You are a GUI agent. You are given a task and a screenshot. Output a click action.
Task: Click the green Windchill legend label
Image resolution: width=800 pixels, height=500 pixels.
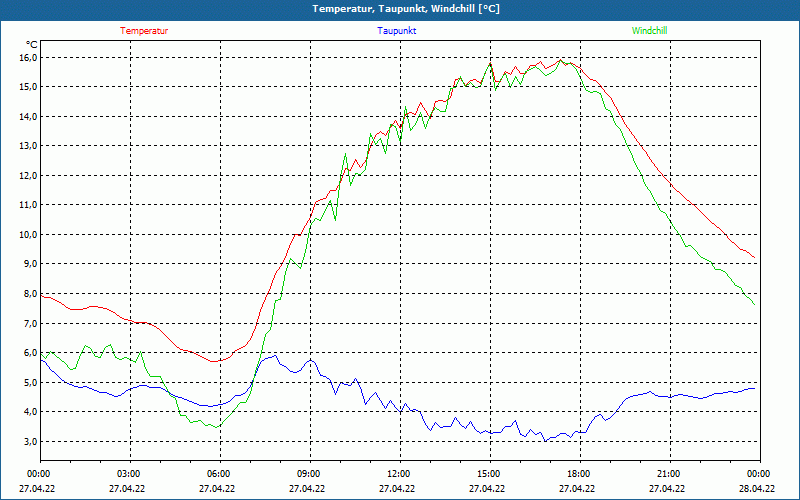(x=649, y=31)
